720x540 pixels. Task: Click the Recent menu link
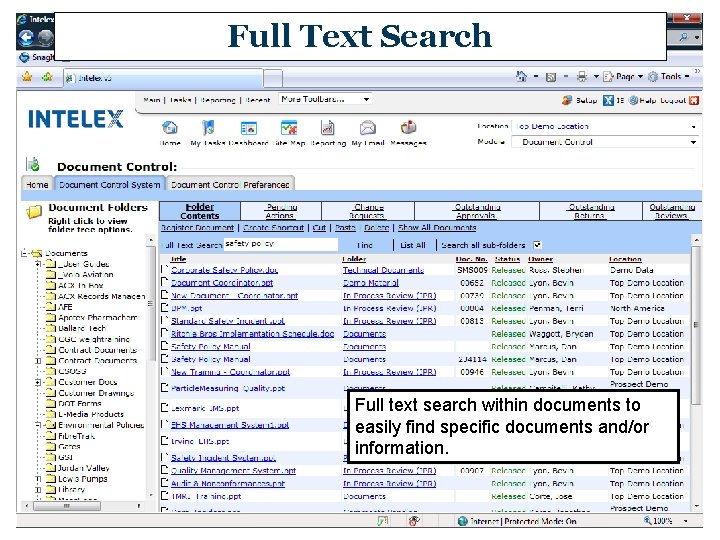[x=258, y=100]
